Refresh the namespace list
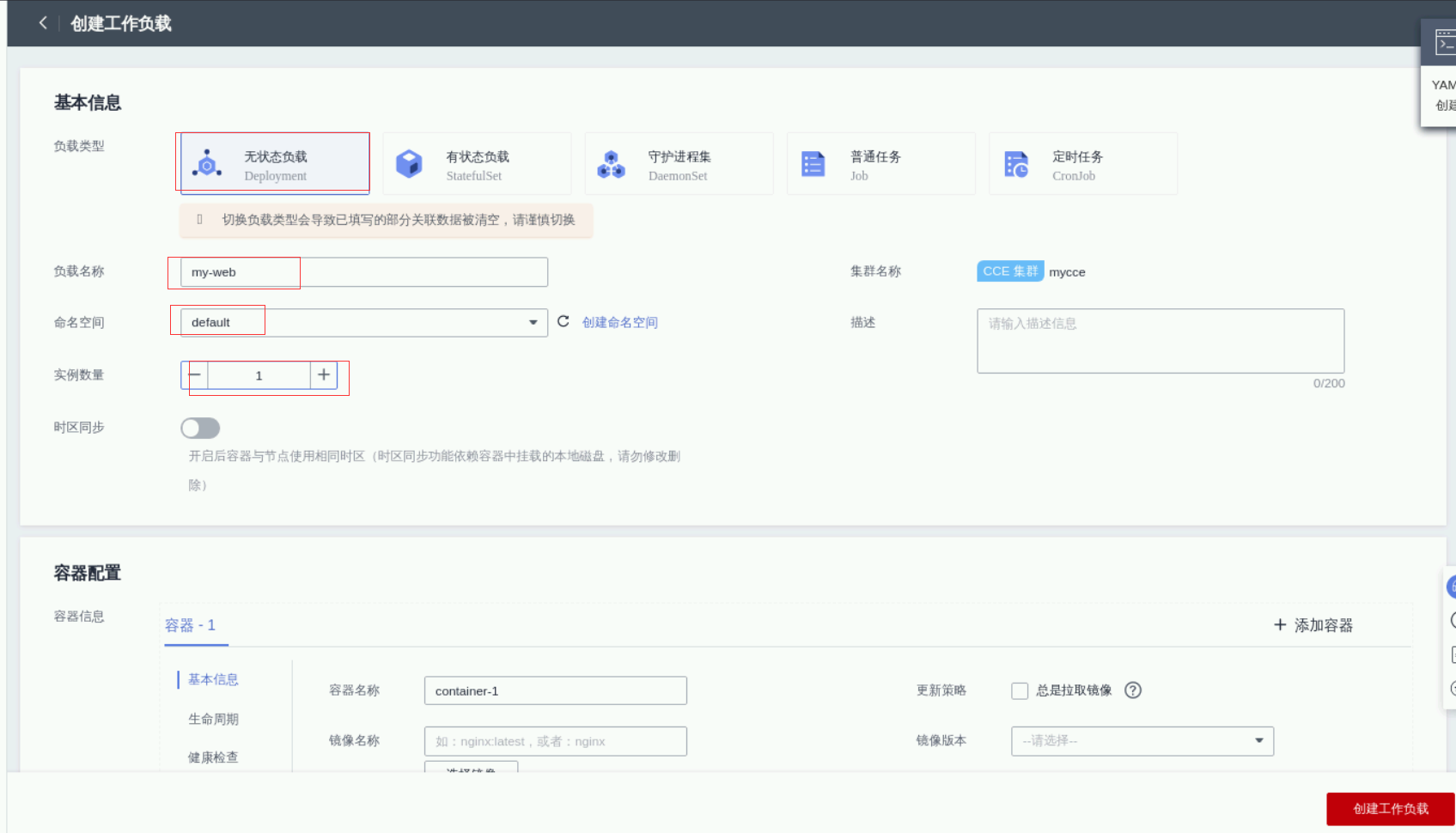Viewport: 1456px width, 833px height. (564, 321)
